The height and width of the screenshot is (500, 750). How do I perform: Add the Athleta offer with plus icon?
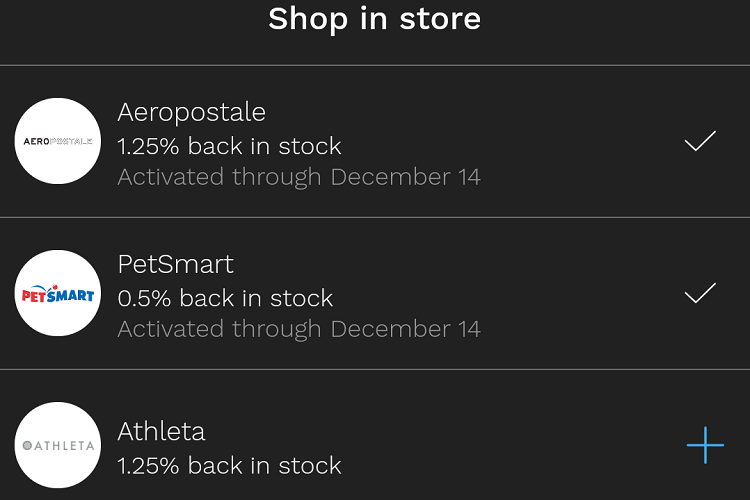point(705,445)
